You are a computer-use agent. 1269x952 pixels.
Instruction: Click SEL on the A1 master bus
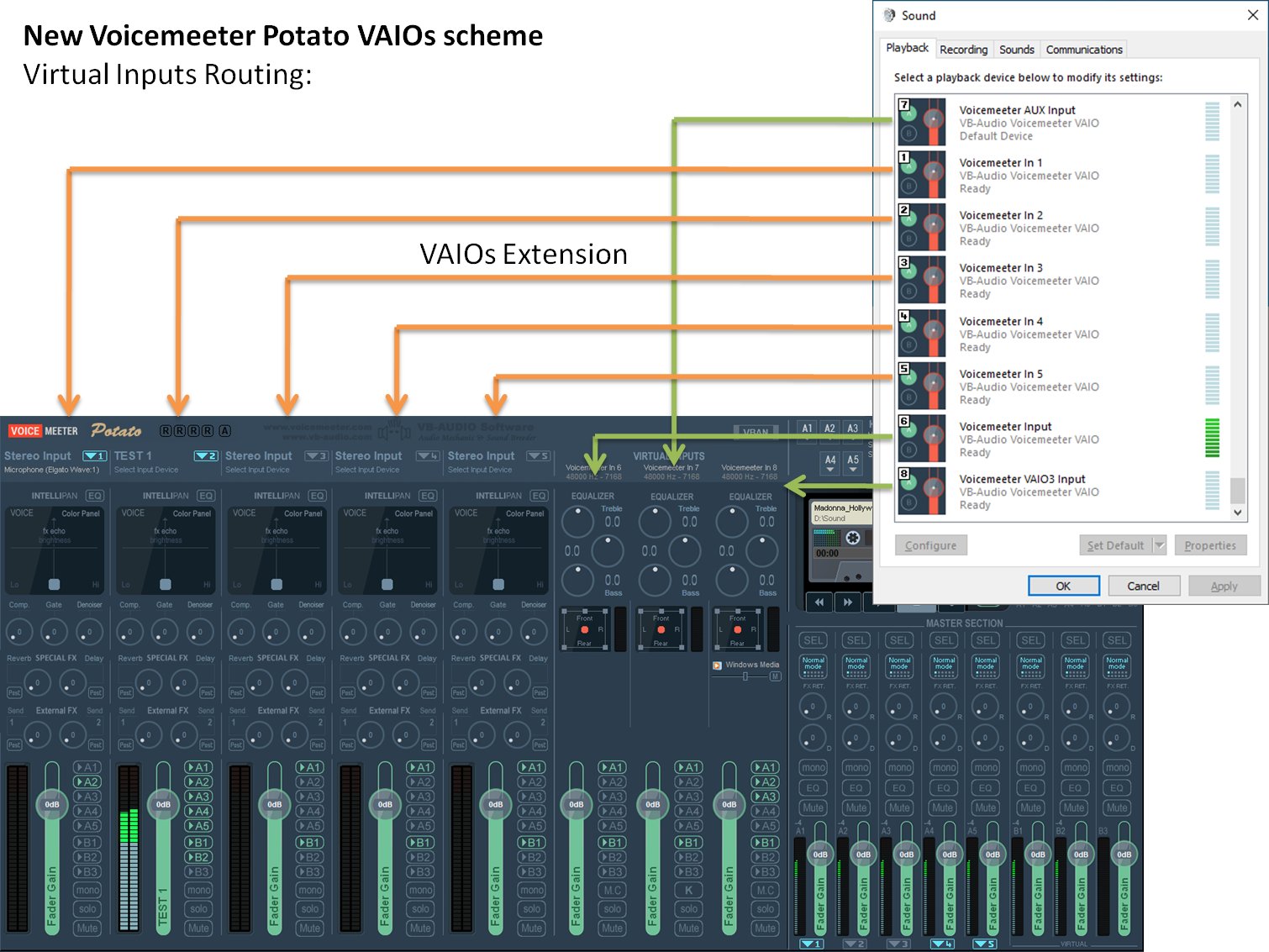click(x=814, y=640)
